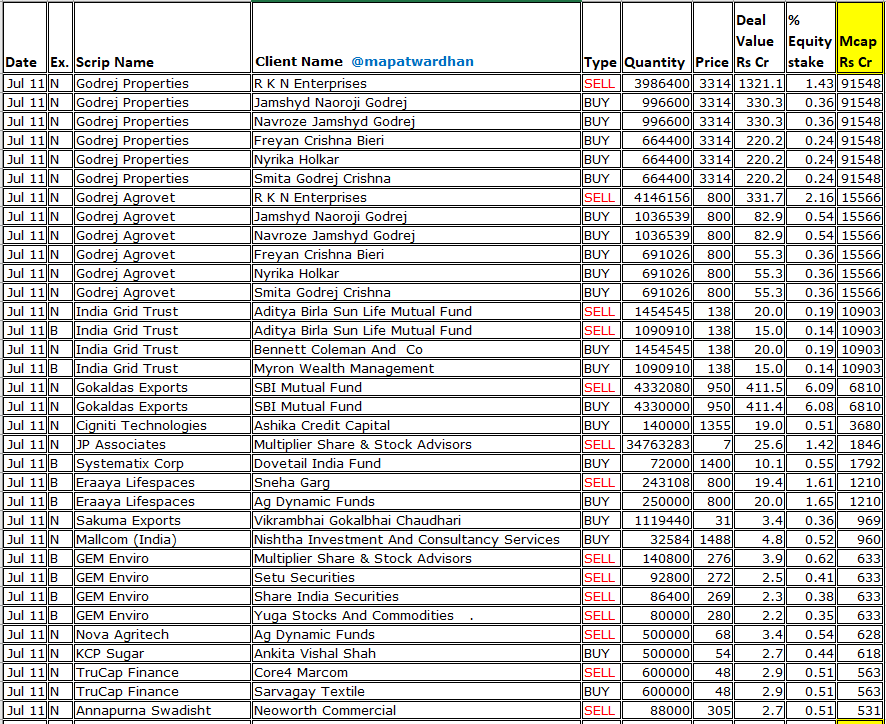Select the 'Date' column header
This screenshot has width=886, height=724.
tap(25, 38)
